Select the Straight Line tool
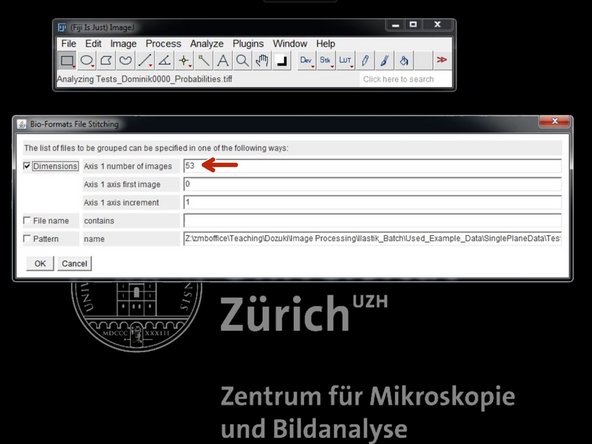Screen dimensions: 592x444 click(145, 60)
